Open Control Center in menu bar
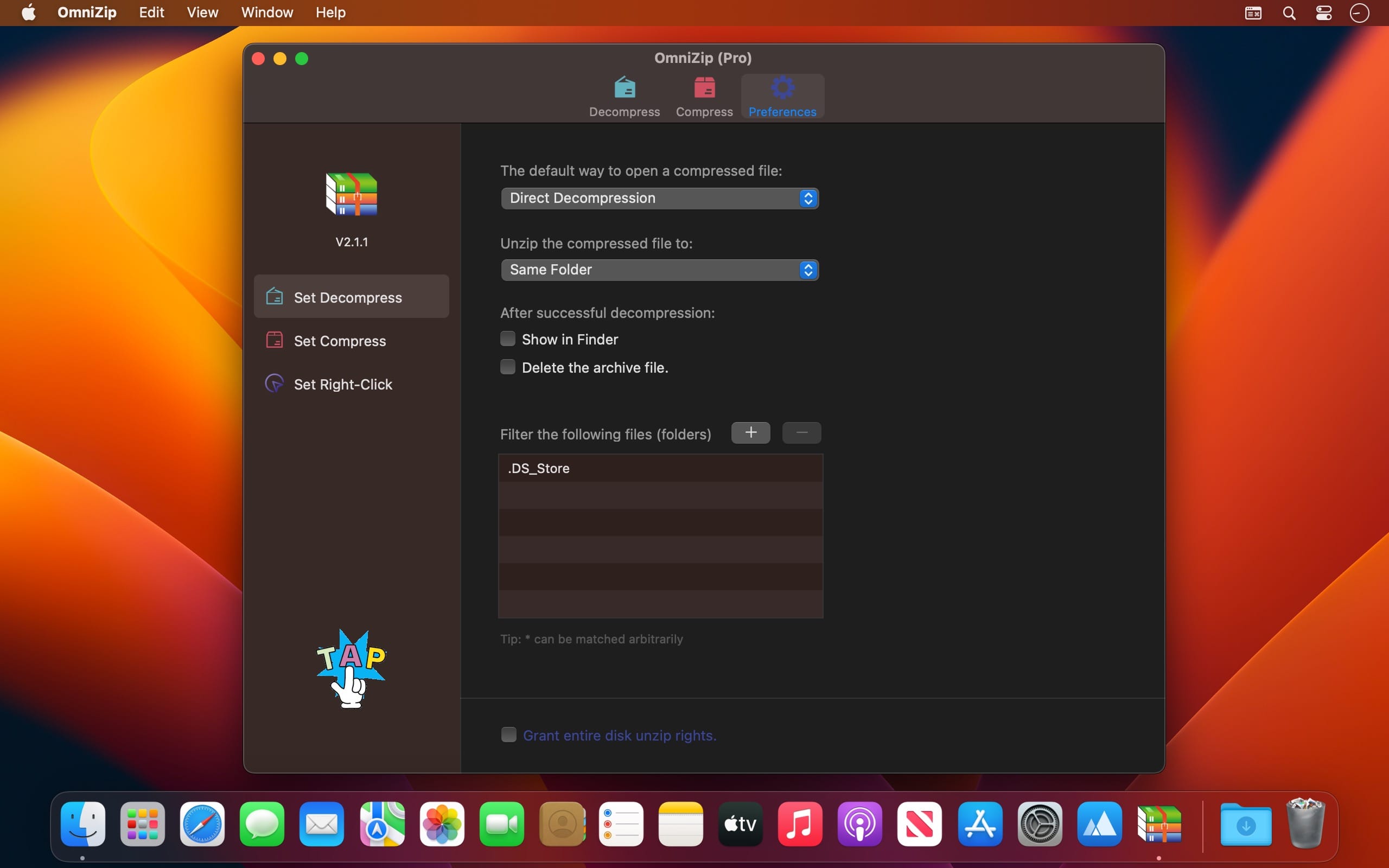1389x868 pixels. [x=1323, y=12]
